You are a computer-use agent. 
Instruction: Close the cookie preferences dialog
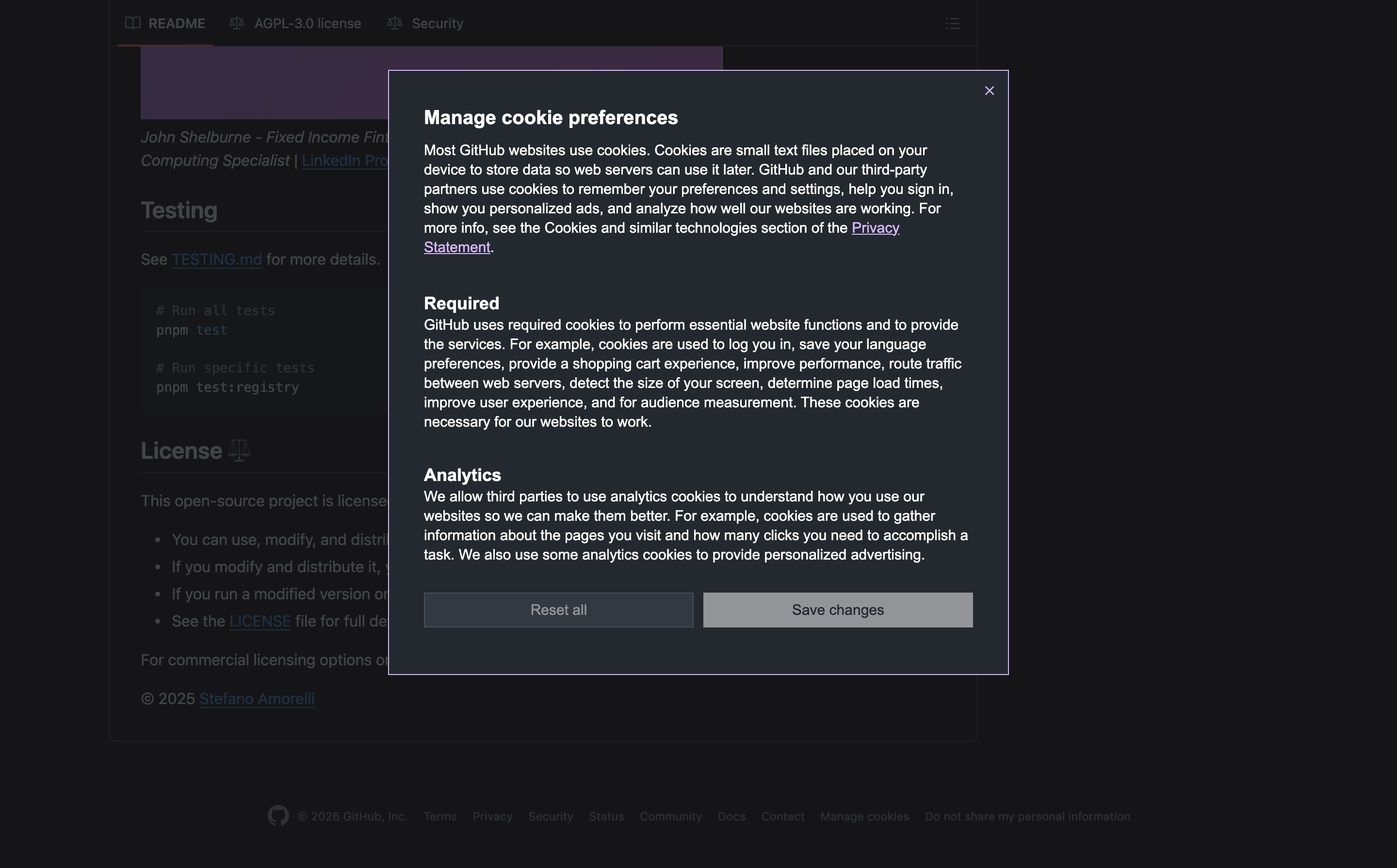pos(989,91)
